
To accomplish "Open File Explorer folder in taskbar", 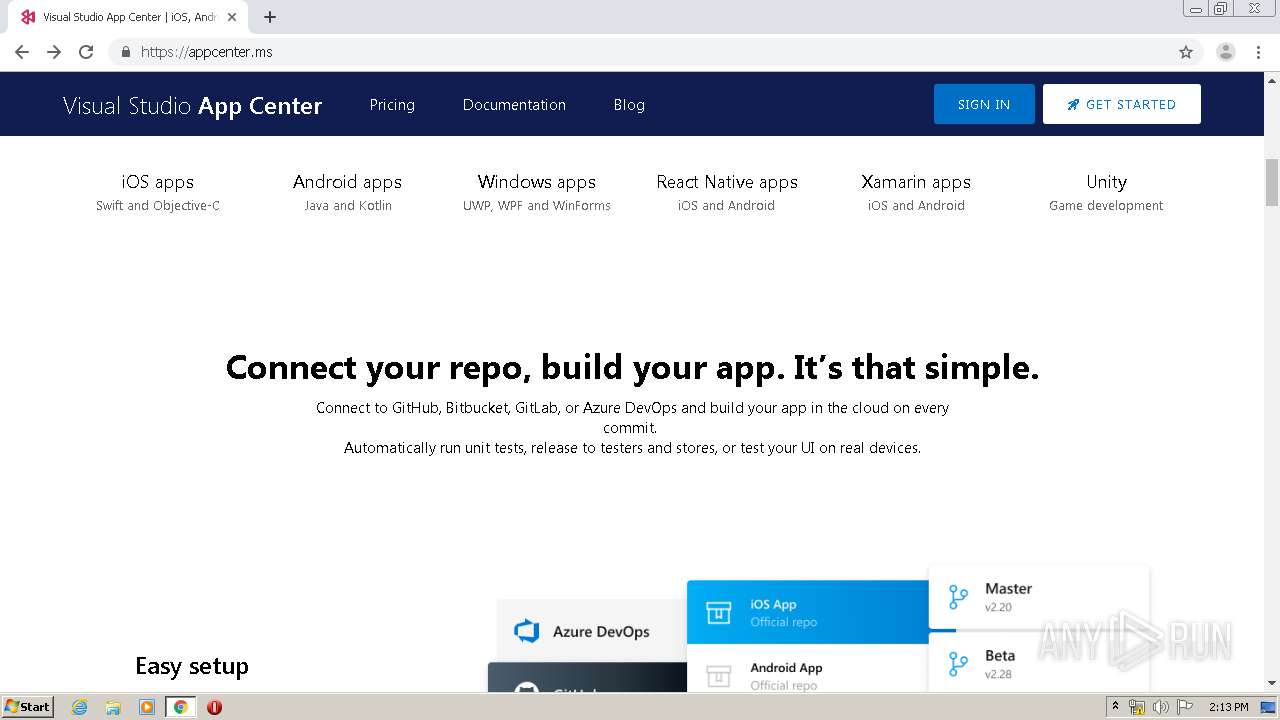I will (x=113, y=707).
